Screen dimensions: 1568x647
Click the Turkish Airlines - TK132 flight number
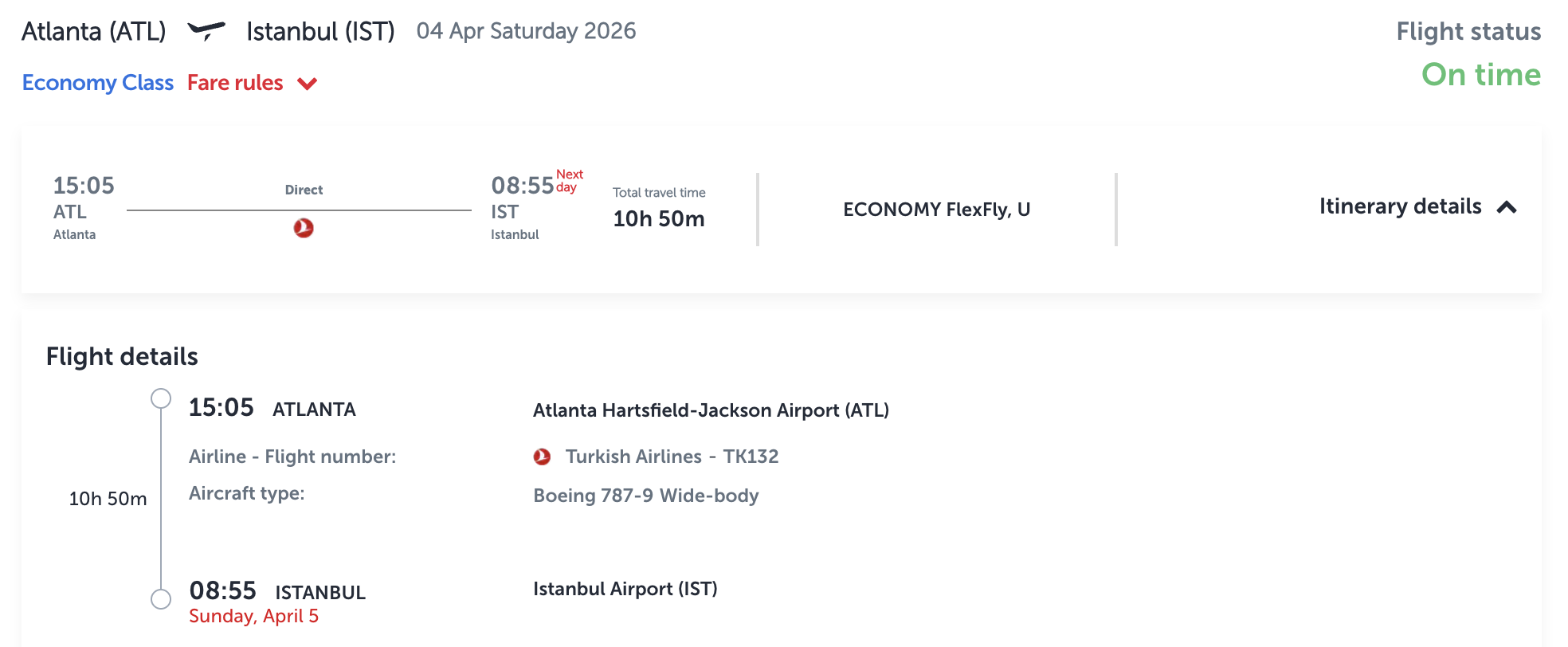click(x=672, y=457)
